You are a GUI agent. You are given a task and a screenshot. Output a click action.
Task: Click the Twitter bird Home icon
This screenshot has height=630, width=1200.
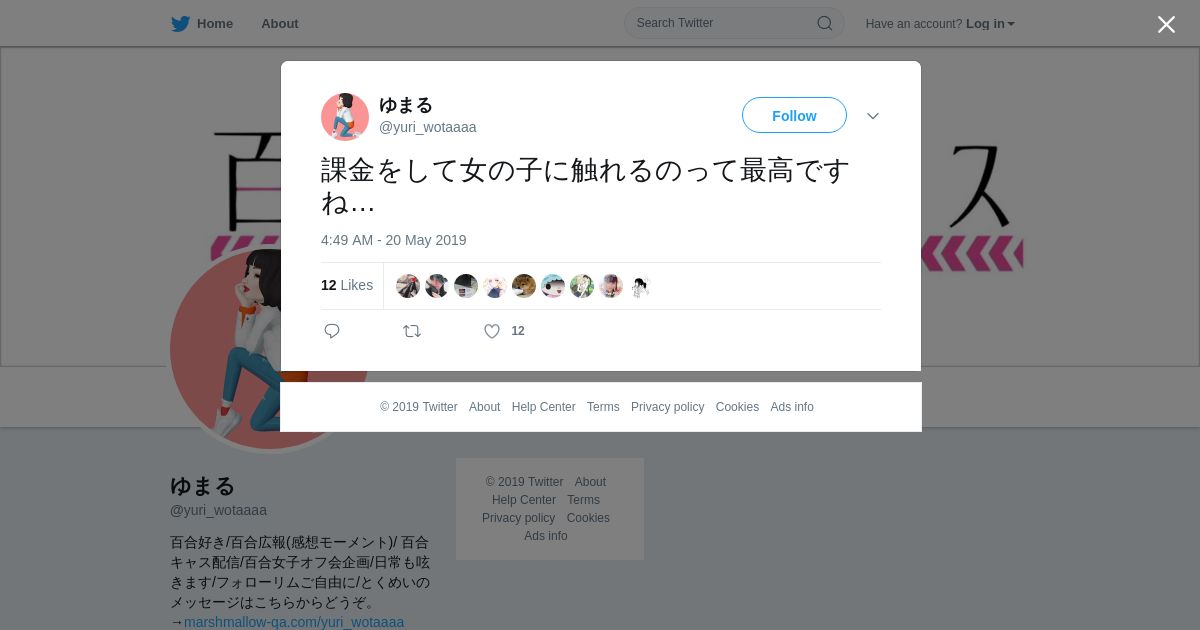180,23
